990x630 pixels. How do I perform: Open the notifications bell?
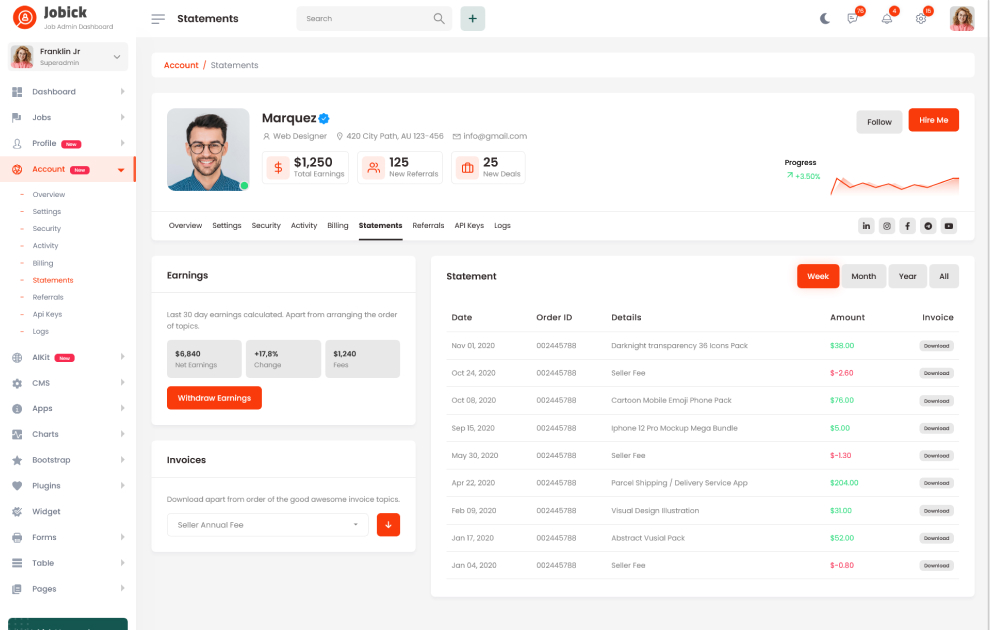coord(886,18)
